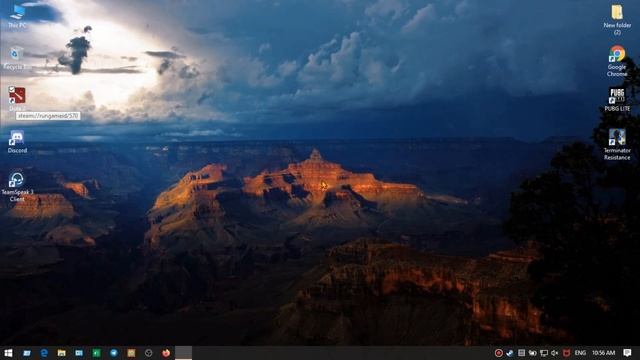Click the red recording tray icon
640x360 pixels.
click(x=498, y=353)
